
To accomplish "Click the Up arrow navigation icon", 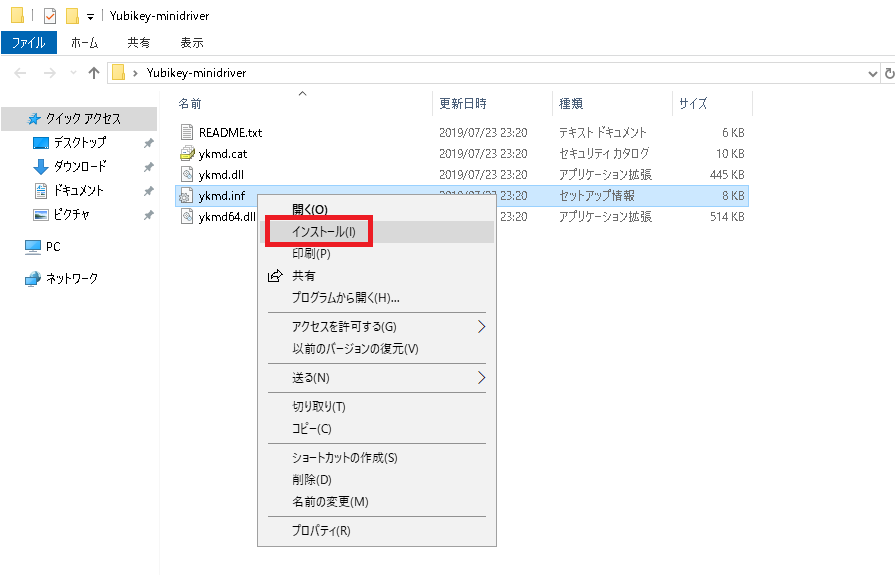I will pyautogui.click(x=94, y=73).
